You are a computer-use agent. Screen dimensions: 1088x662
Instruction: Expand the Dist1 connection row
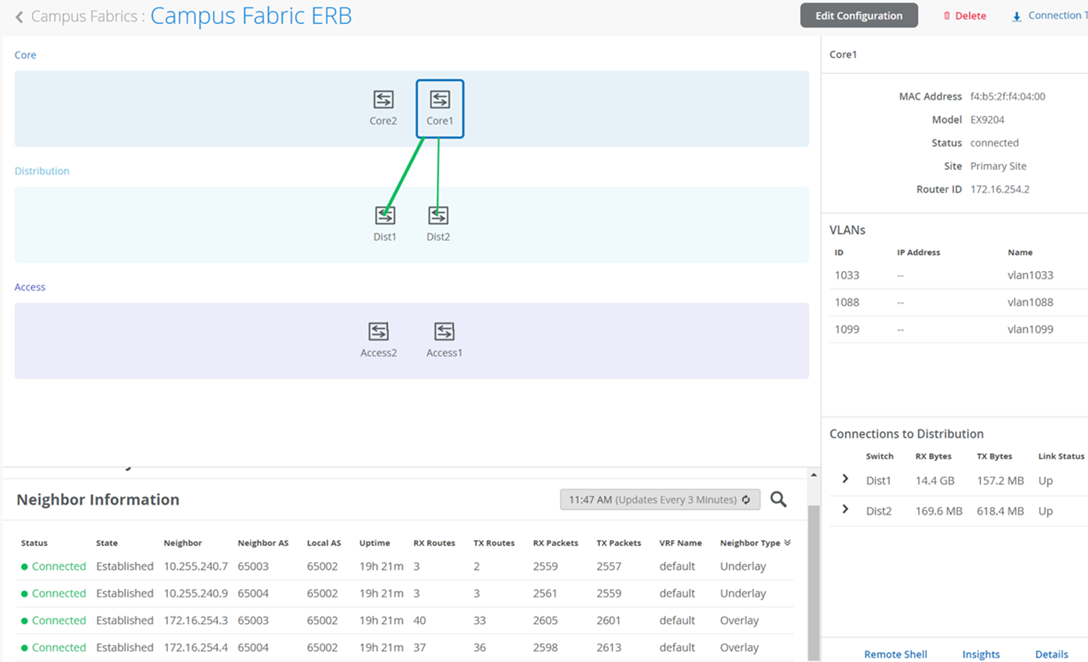(845, 480)
